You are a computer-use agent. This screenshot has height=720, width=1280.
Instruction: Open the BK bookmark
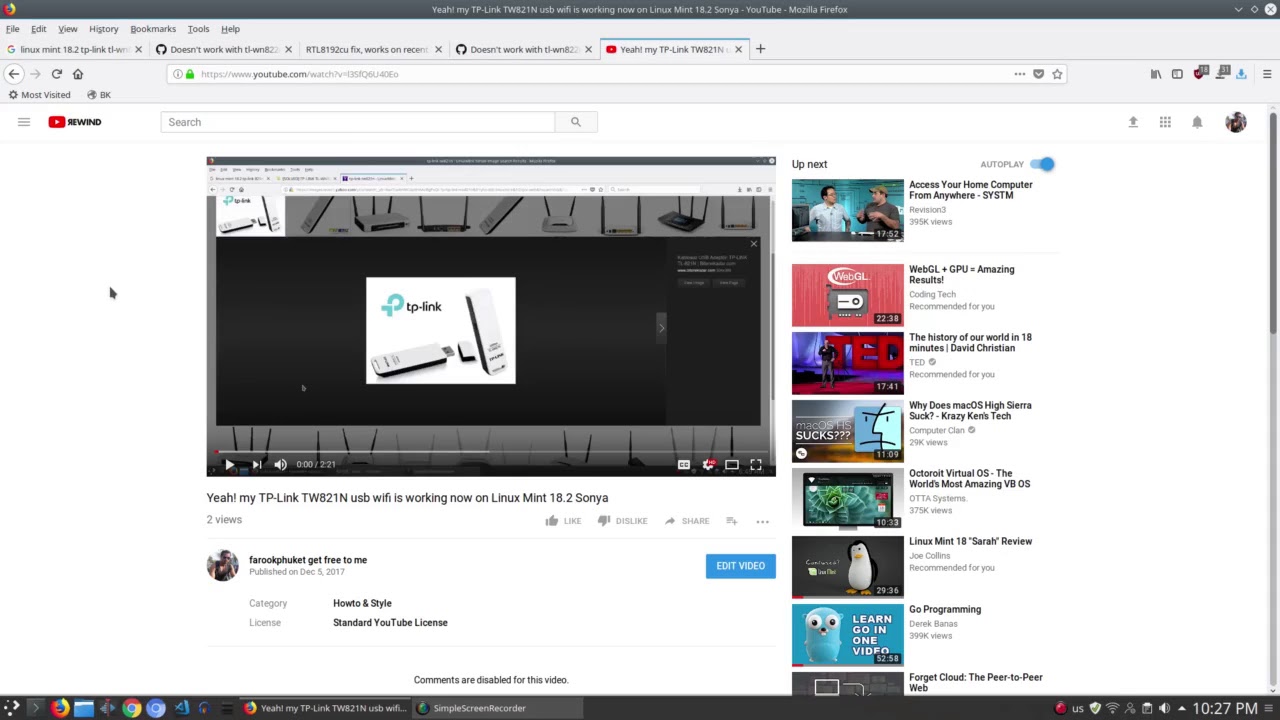tap(98, 95)
